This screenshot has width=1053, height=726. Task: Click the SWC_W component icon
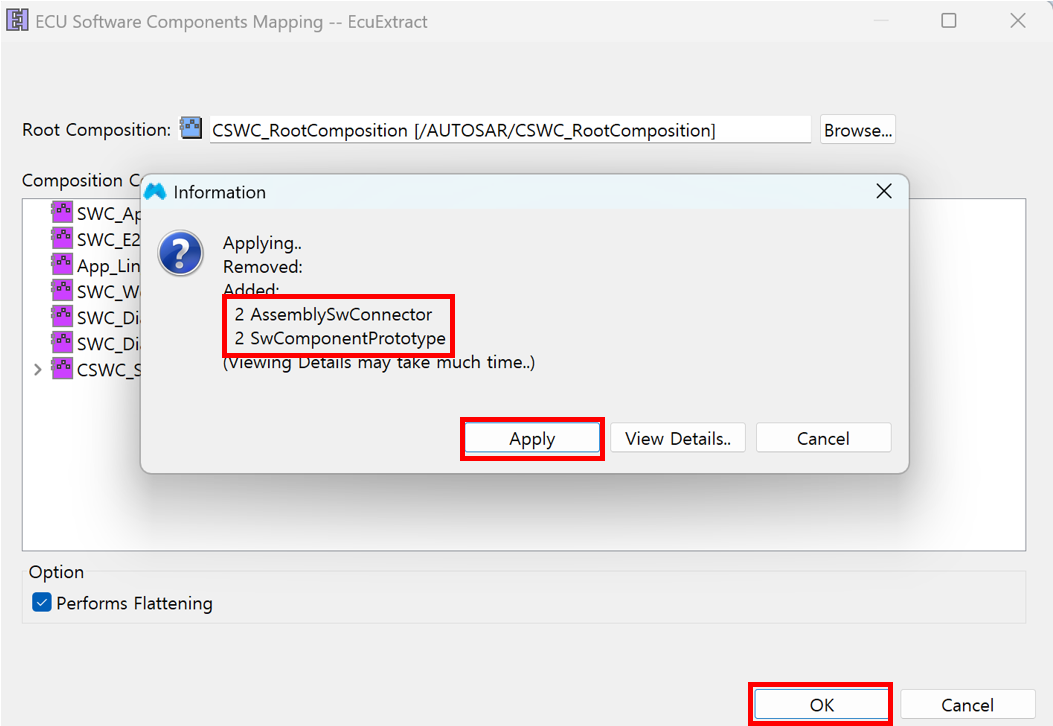[x=62, y=290]
